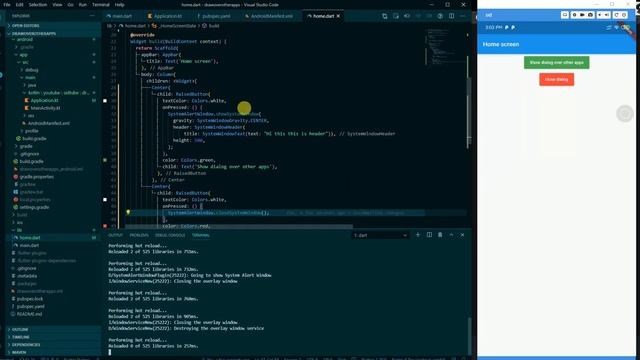640x360 pixels.
Task: Click the code lightbulb on line 47
Action: (128, 212)
